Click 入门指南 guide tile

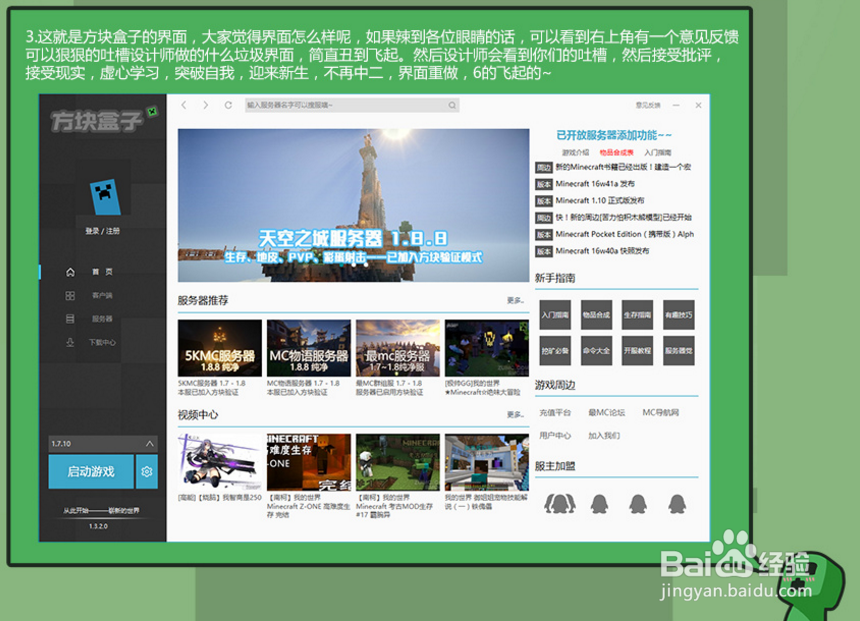click(x=555, y=315)
